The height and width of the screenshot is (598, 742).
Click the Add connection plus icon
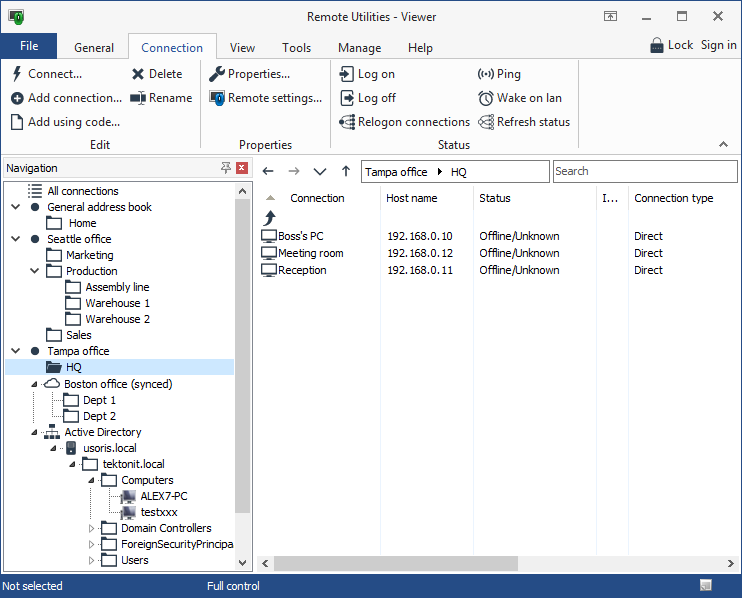17,98
